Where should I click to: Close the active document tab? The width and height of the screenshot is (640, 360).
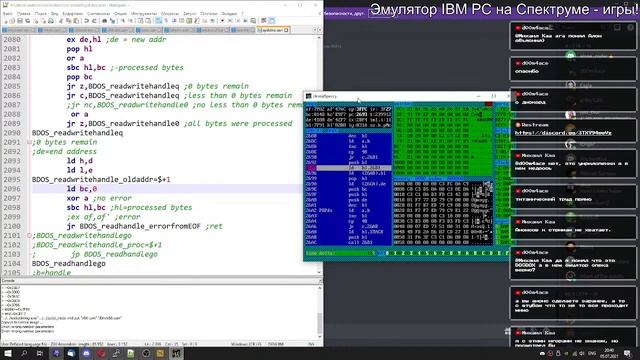286,30
